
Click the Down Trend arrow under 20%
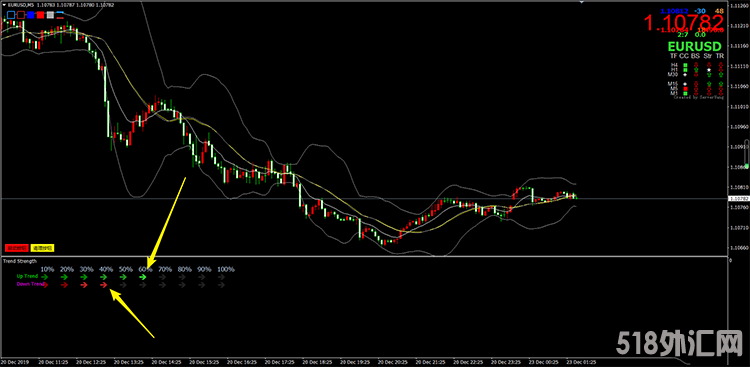click(x=64, y=285)
